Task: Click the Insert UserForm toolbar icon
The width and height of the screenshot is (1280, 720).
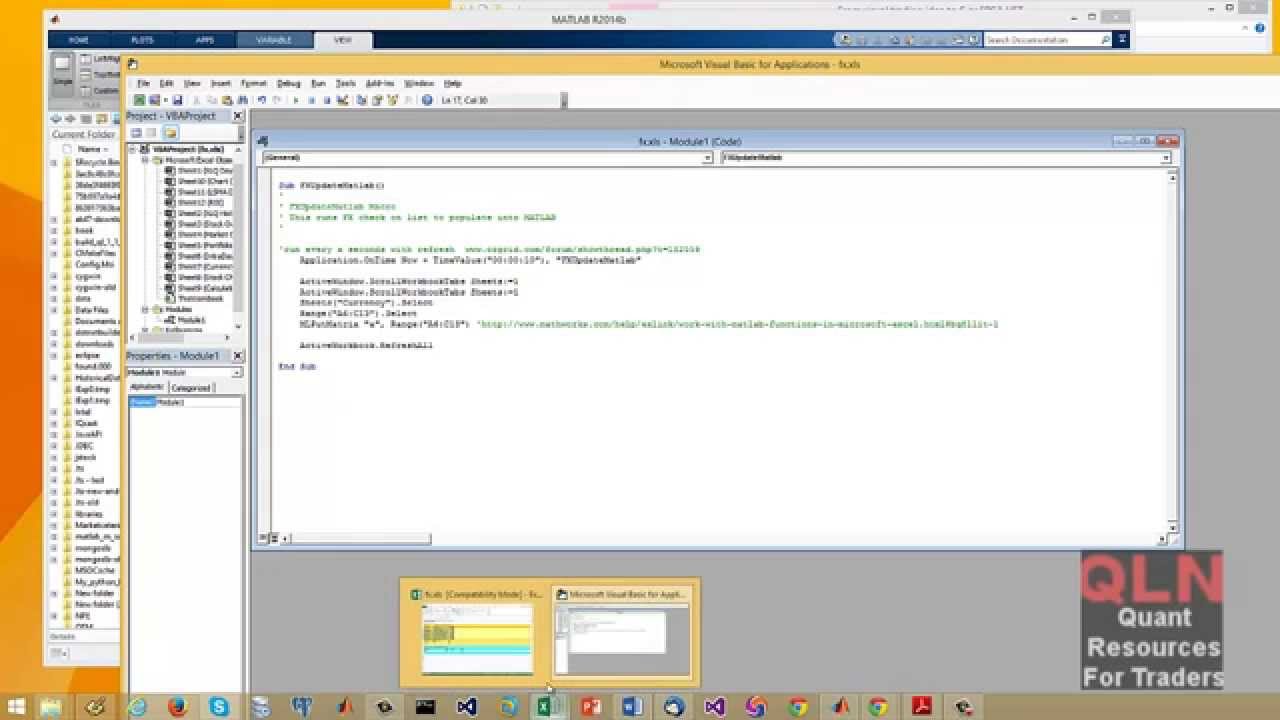Action: coord(154,100)
